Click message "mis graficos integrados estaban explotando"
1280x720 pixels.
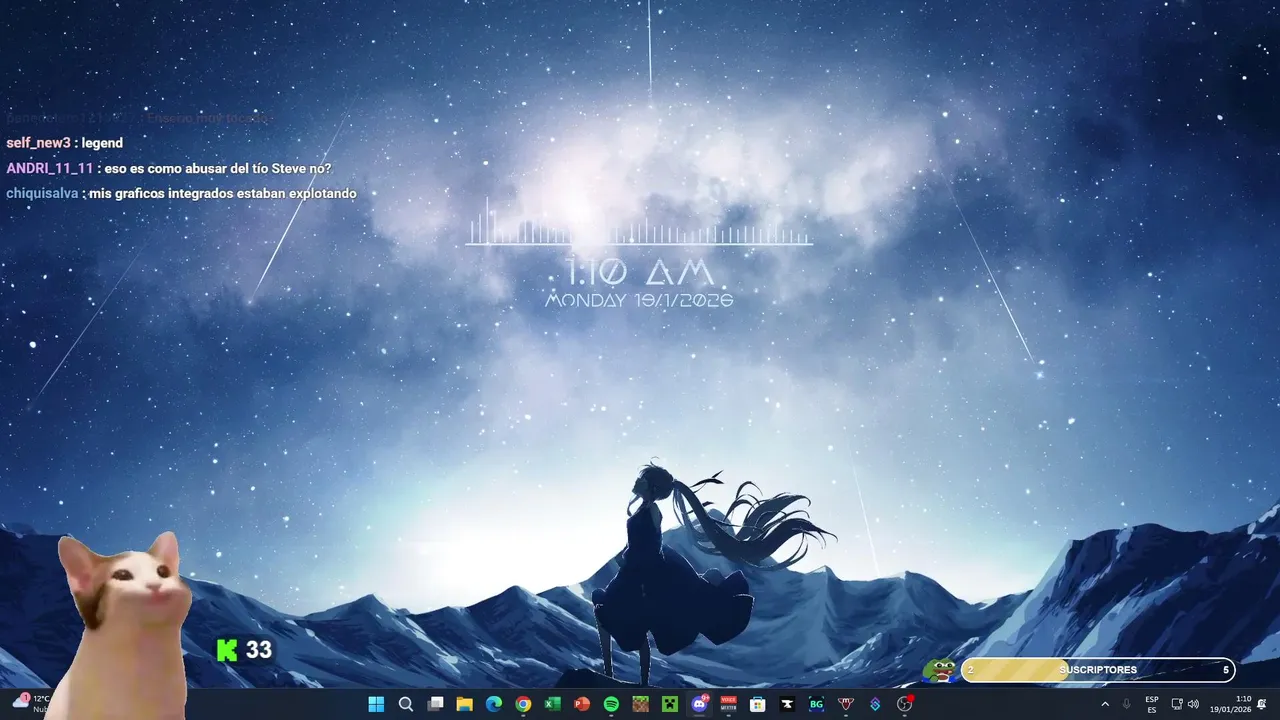tap(222, 193)
